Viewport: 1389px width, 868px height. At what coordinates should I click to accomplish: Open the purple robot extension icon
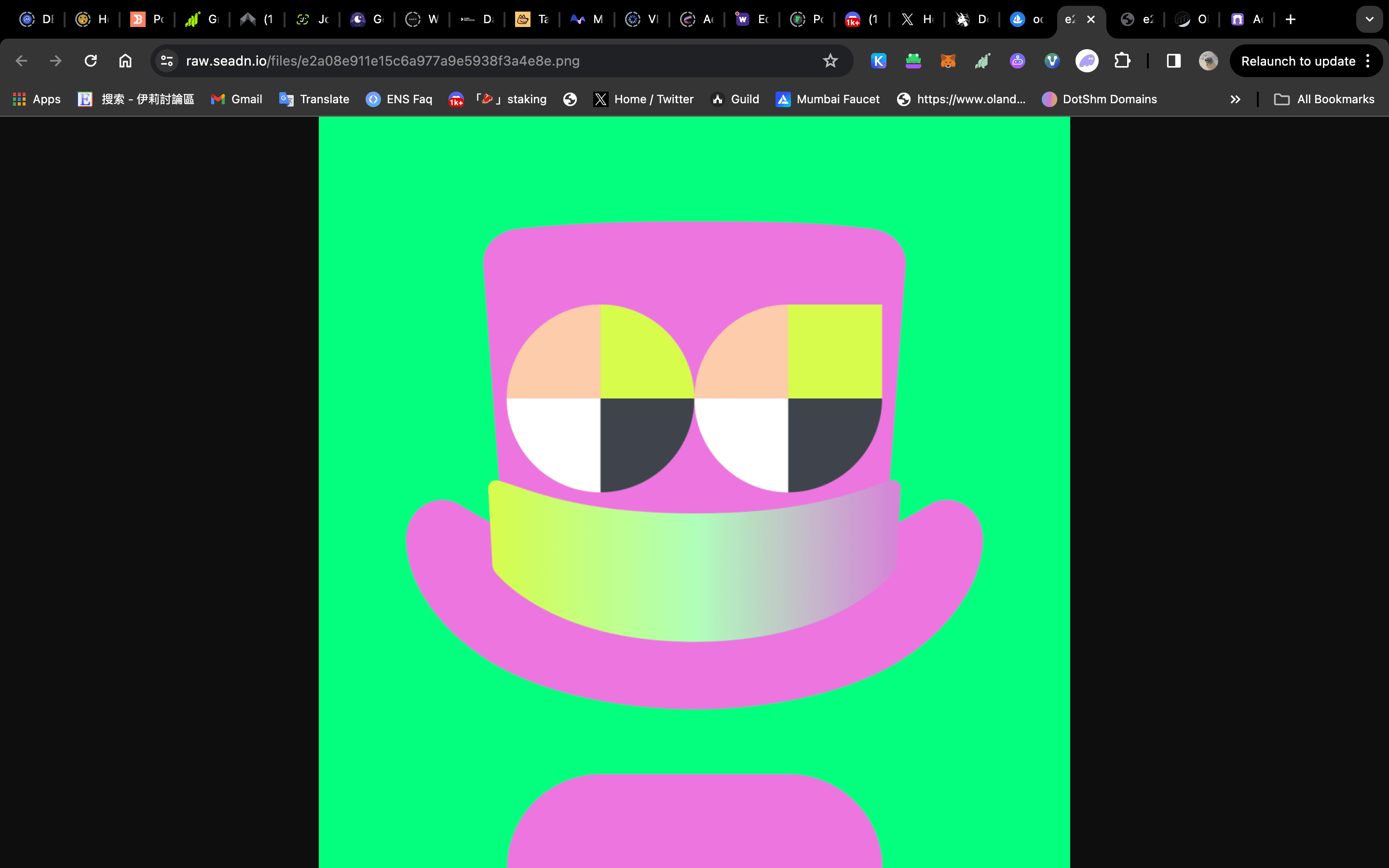coord(1017,61)
